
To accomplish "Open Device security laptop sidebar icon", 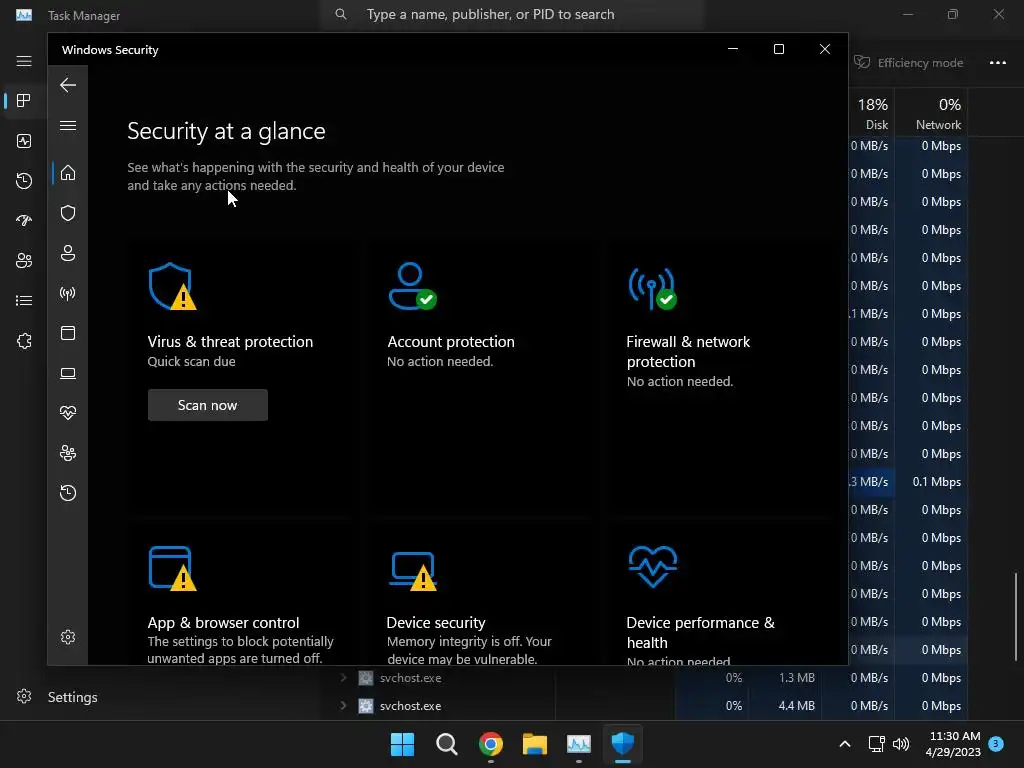I will pos(68,374).
